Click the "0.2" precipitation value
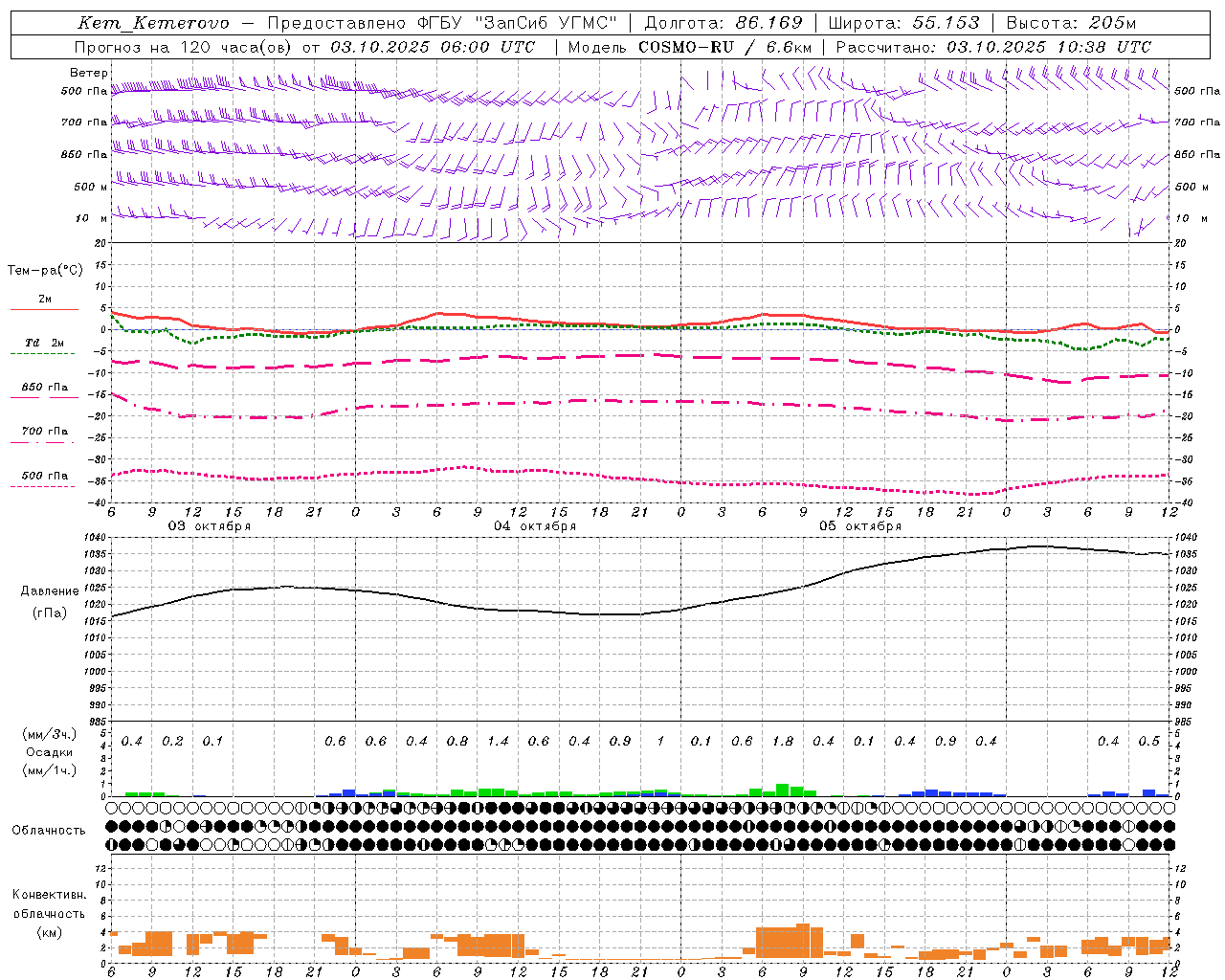This screenshot has height=980, width=1225. [172, 742]
